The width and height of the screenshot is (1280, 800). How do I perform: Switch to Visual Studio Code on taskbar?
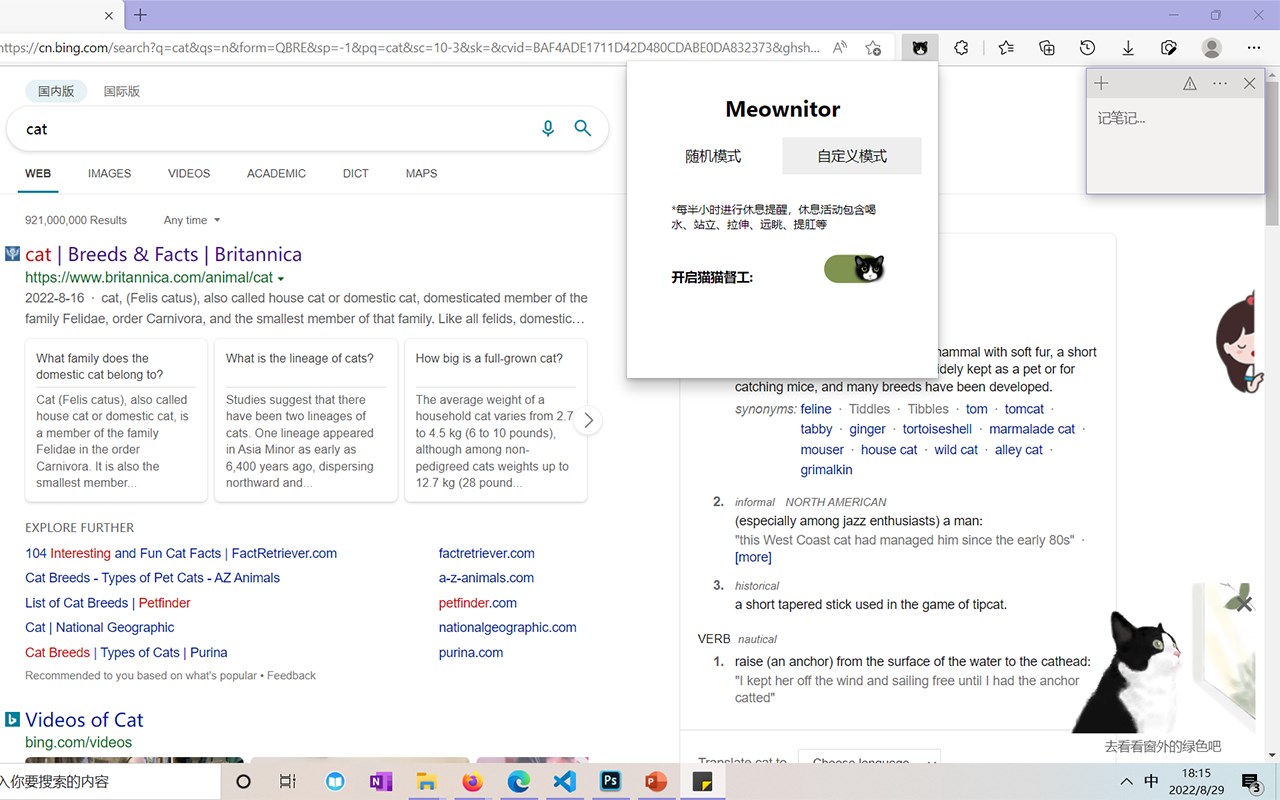564,782
